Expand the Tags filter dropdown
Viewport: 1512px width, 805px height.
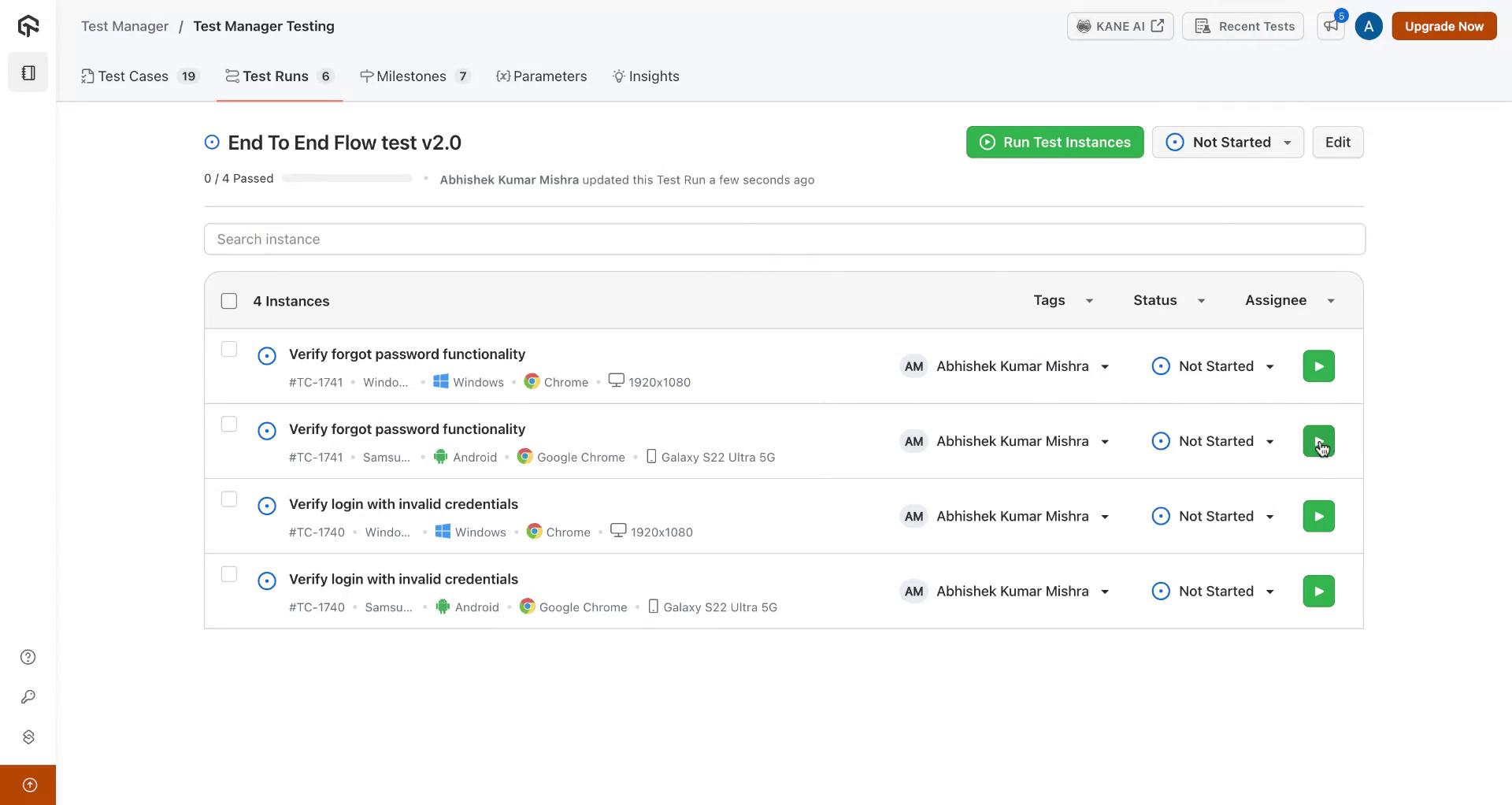tap(1063, 300)
